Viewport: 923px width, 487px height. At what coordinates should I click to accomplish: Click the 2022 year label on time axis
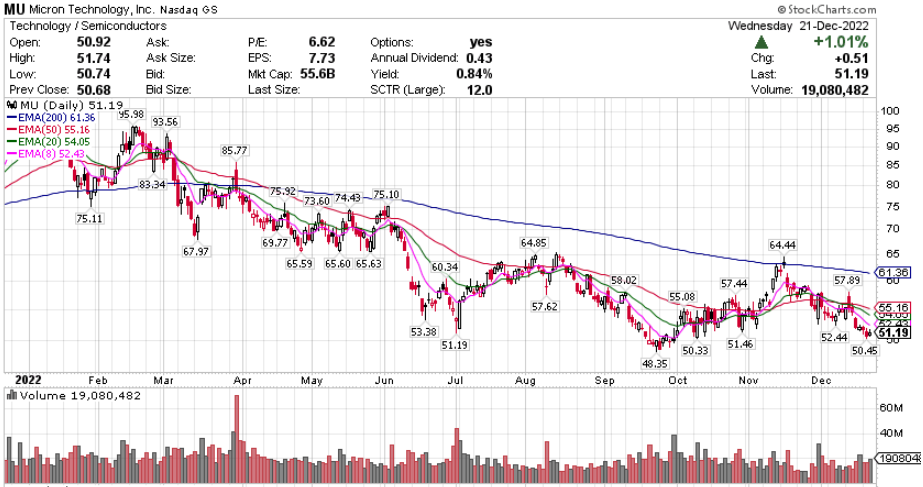coord(28,380)
